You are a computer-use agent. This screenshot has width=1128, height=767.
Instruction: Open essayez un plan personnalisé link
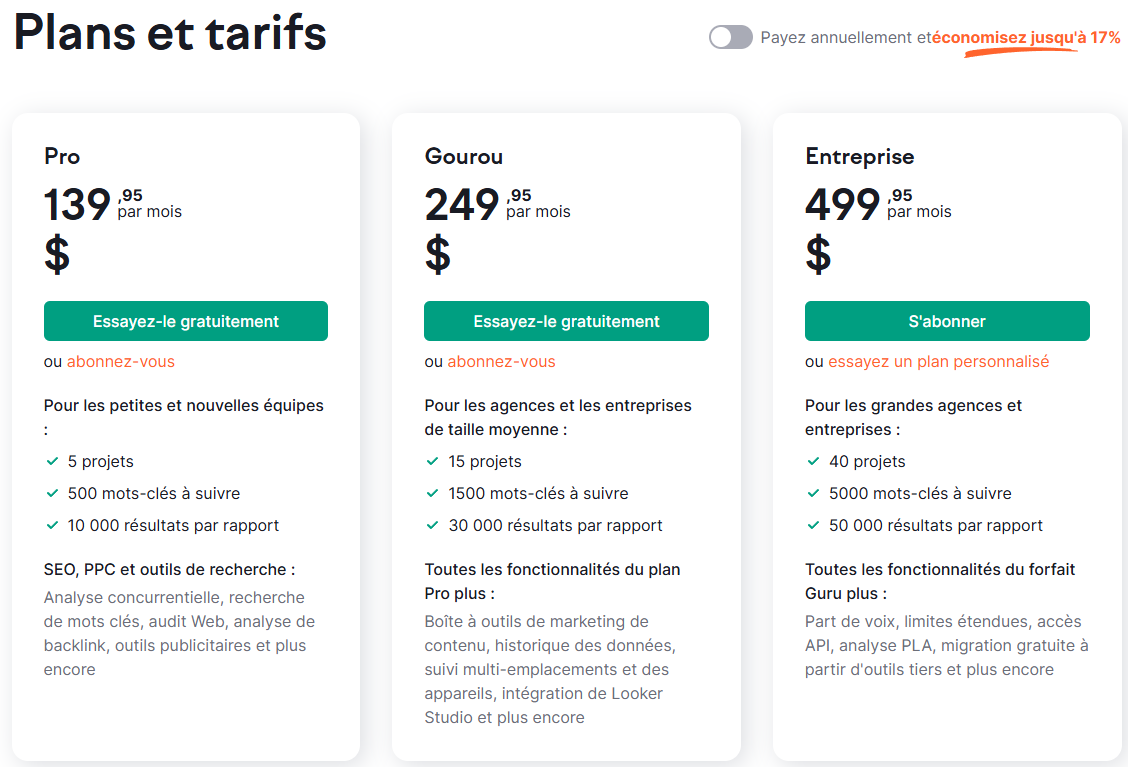coord(939,362)
